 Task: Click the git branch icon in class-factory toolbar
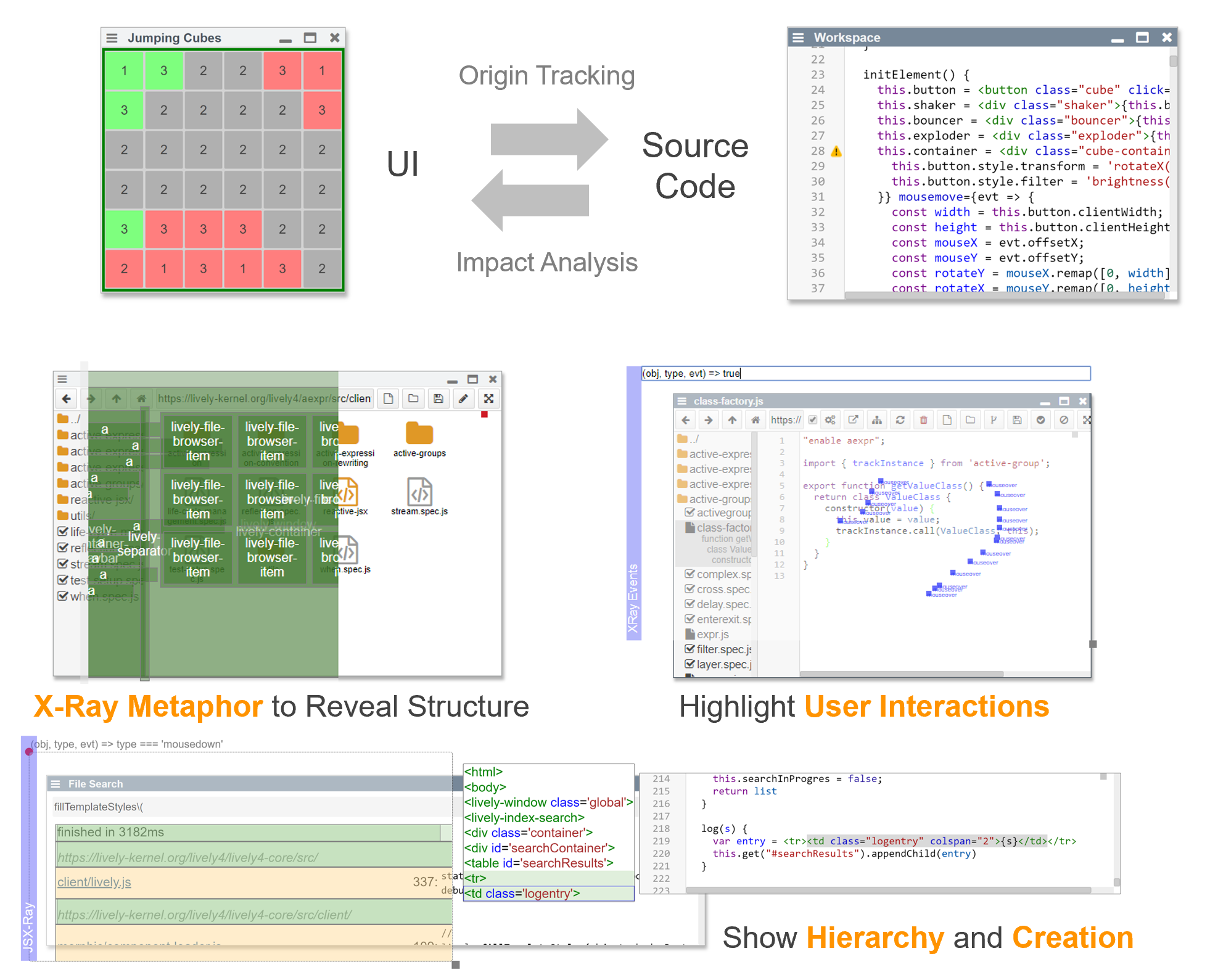tap(993, 420)
